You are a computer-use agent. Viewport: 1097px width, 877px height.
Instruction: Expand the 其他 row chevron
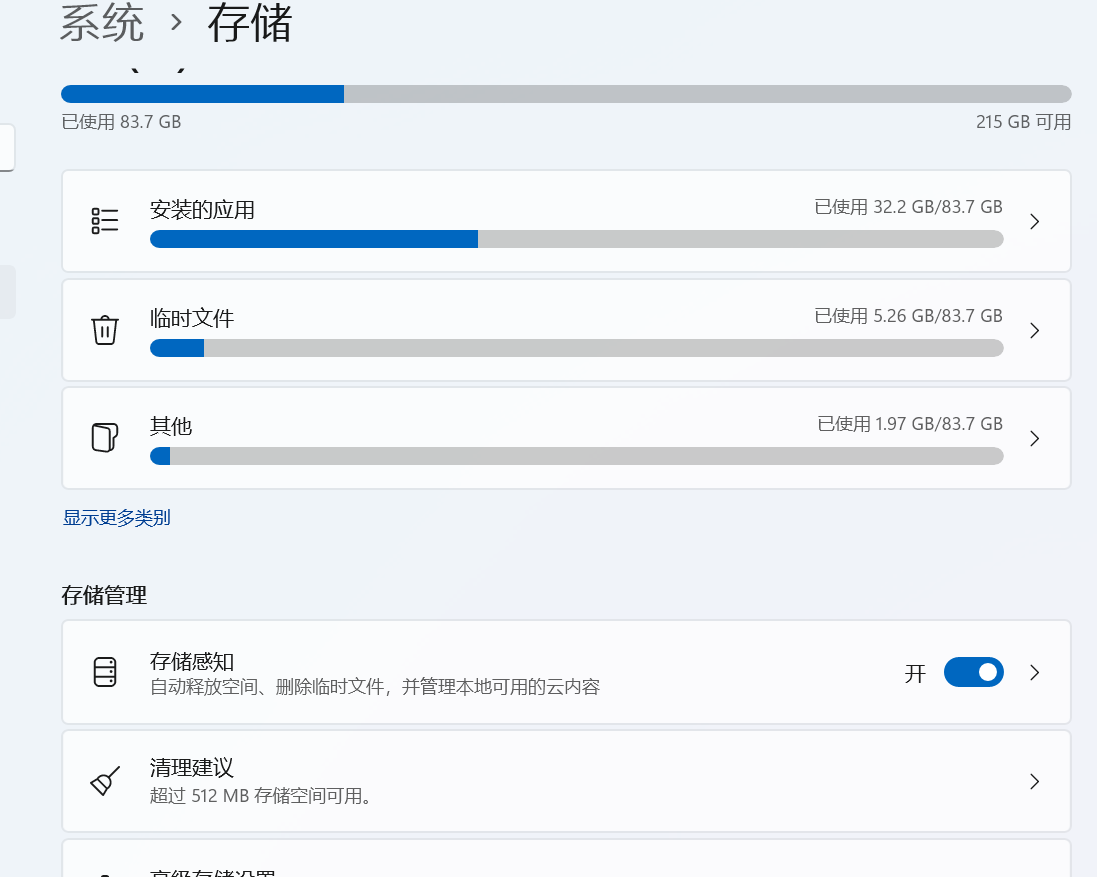click(x=1035, y=438)
